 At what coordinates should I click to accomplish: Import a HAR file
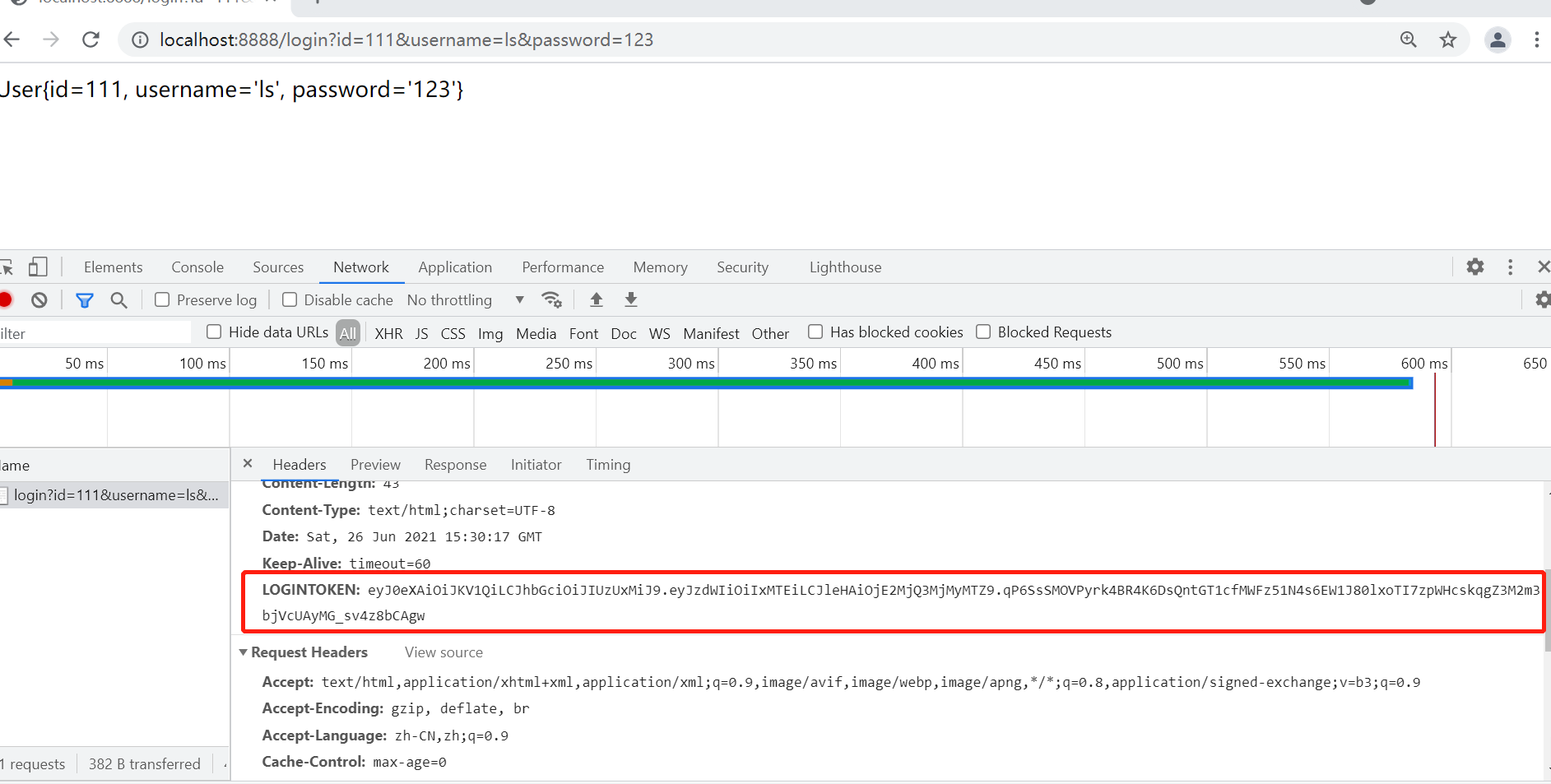[597, 299]
